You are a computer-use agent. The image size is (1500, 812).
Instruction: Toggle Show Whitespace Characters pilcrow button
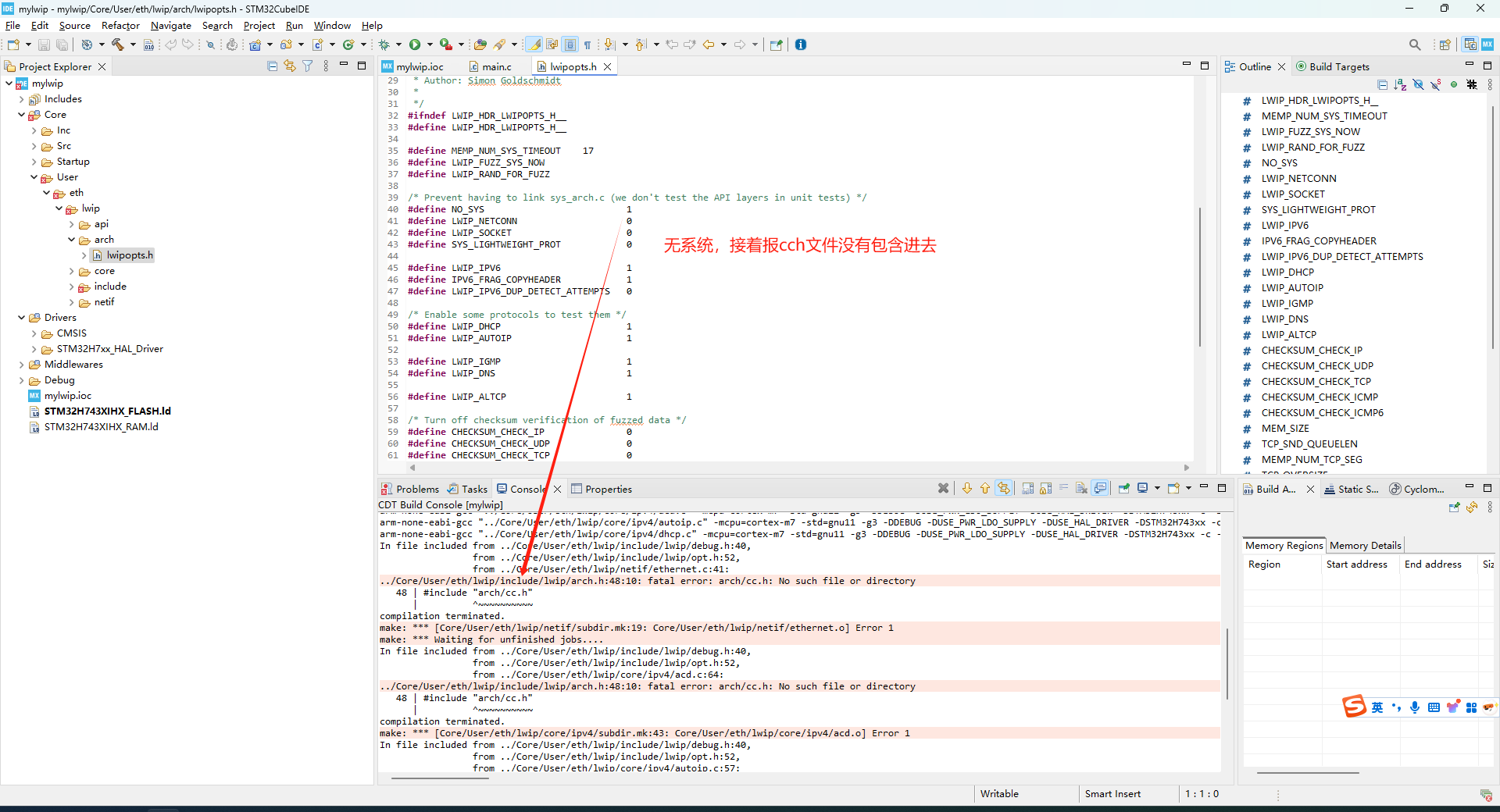click(x=587, y=45)
